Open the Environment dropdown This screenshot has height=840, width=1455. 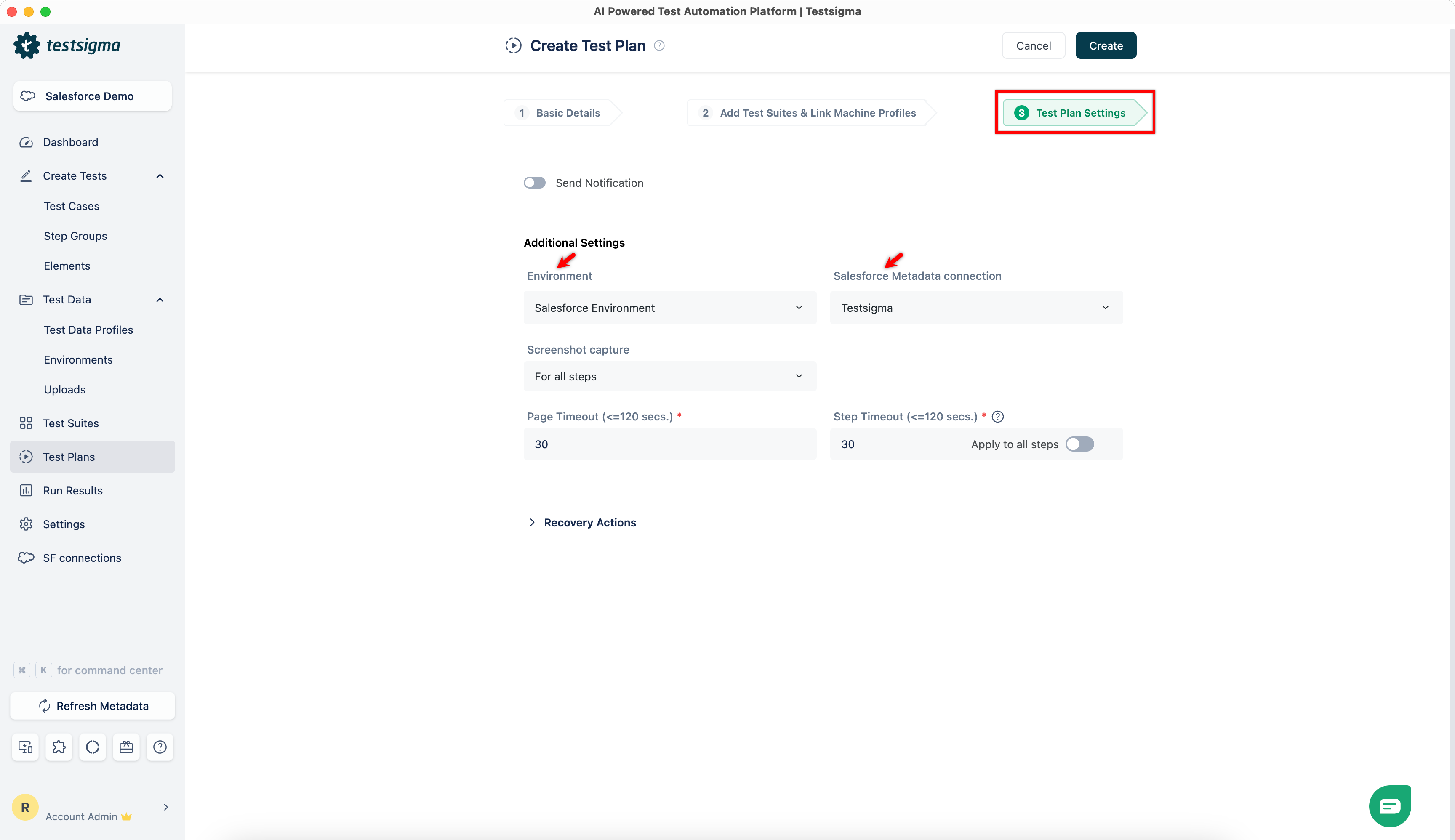[x=669, y=308]
